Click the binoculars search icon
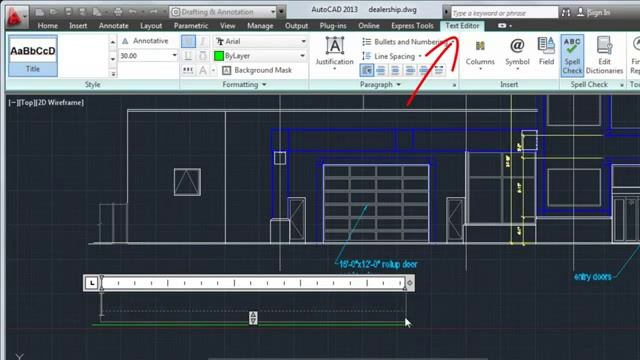640x360 pixels. [566, 13]
